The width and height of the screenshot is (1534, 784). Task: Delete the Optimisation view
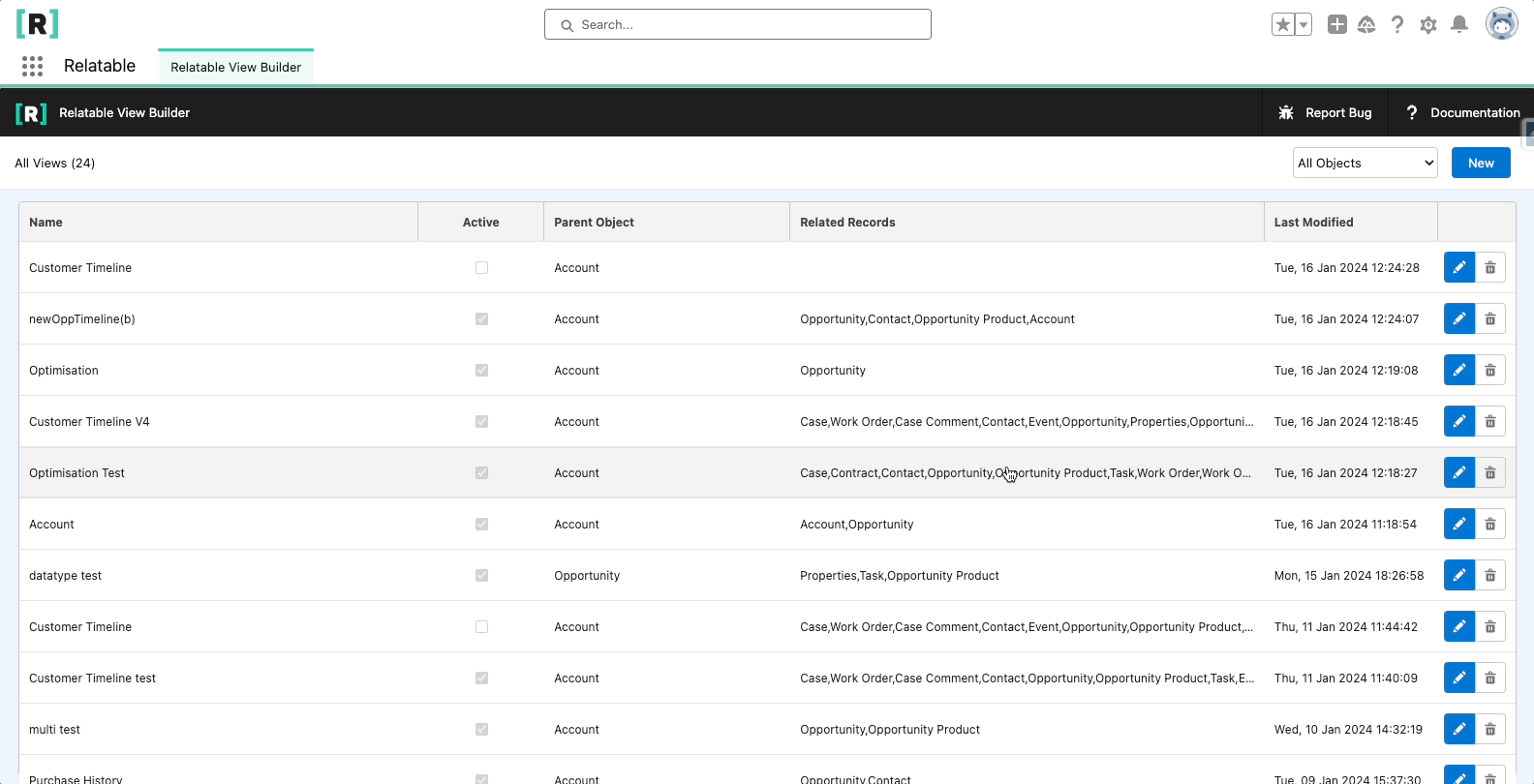point(1490,370)
